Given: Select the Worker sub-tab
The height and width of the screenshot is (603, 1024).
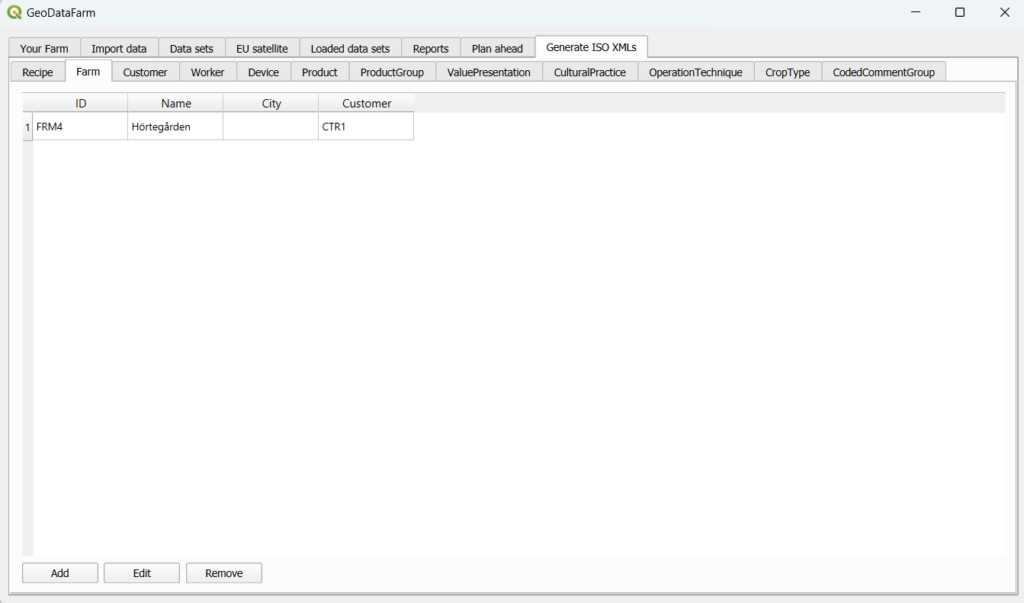Looking at the screenshot, I should click(208, 72).
